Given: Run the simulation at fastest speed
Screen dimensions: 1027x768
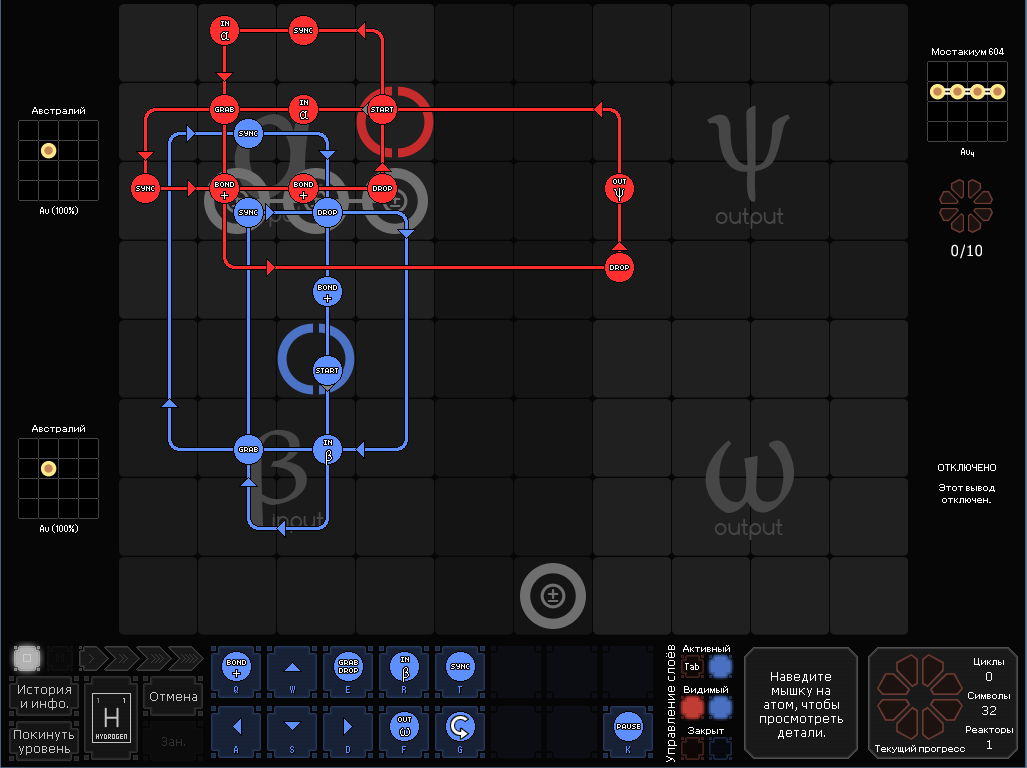Looking at the screenshot, I should (186, 658).
